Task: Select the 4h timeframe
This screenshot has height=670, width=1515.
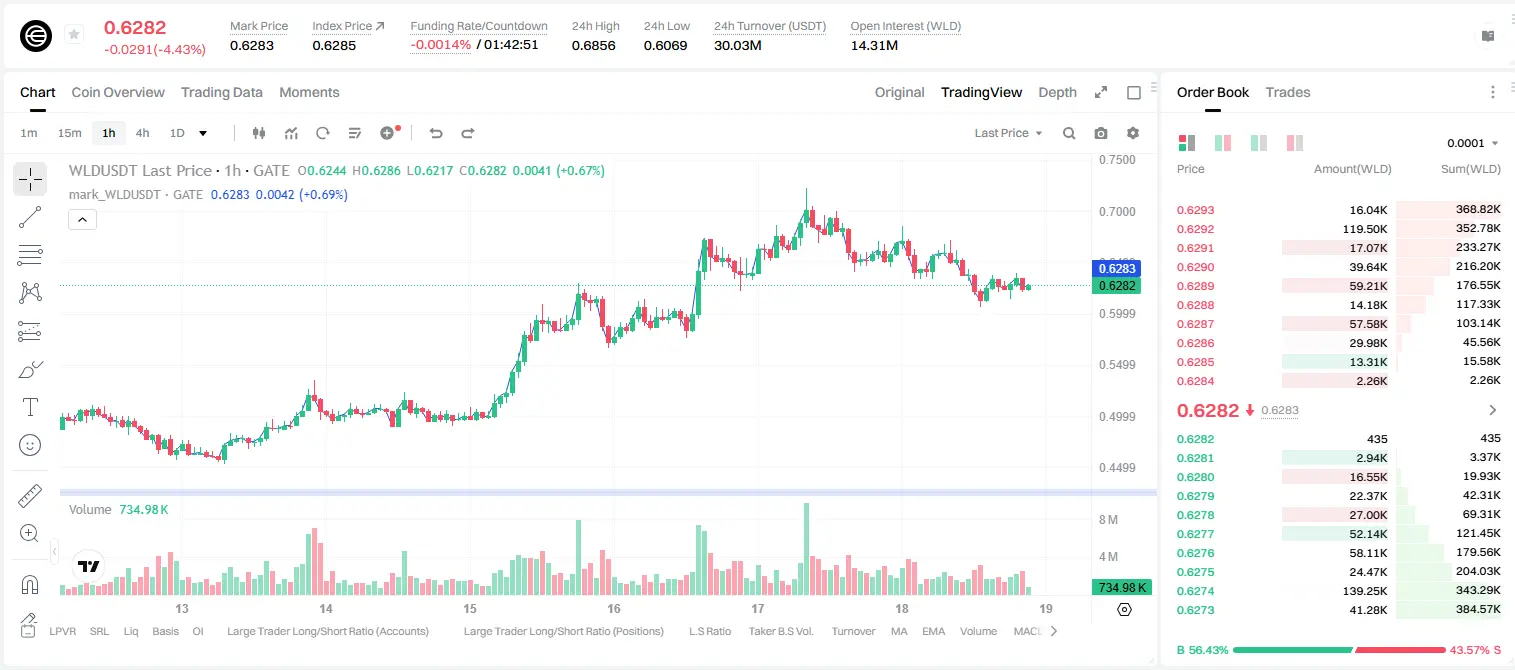Action: coord(143,133)
